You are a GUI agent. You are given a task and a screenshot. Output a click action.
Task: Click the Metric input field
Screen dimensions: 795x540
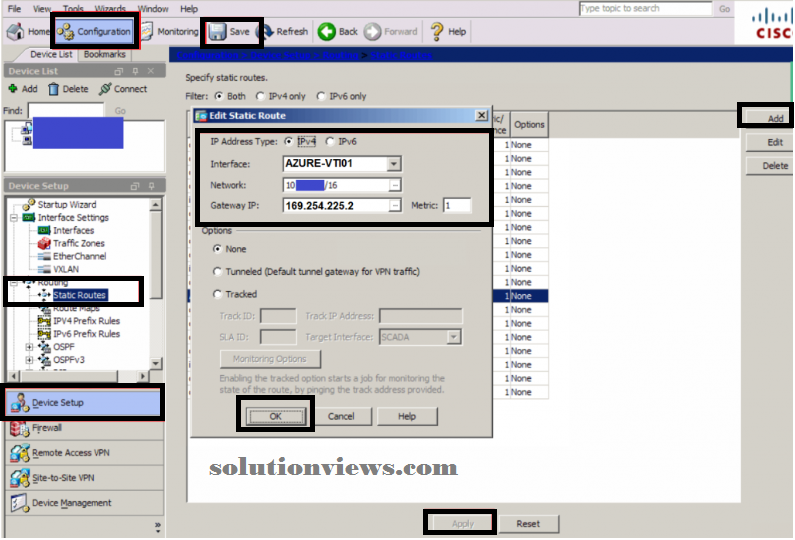click(x=457, y=205)
